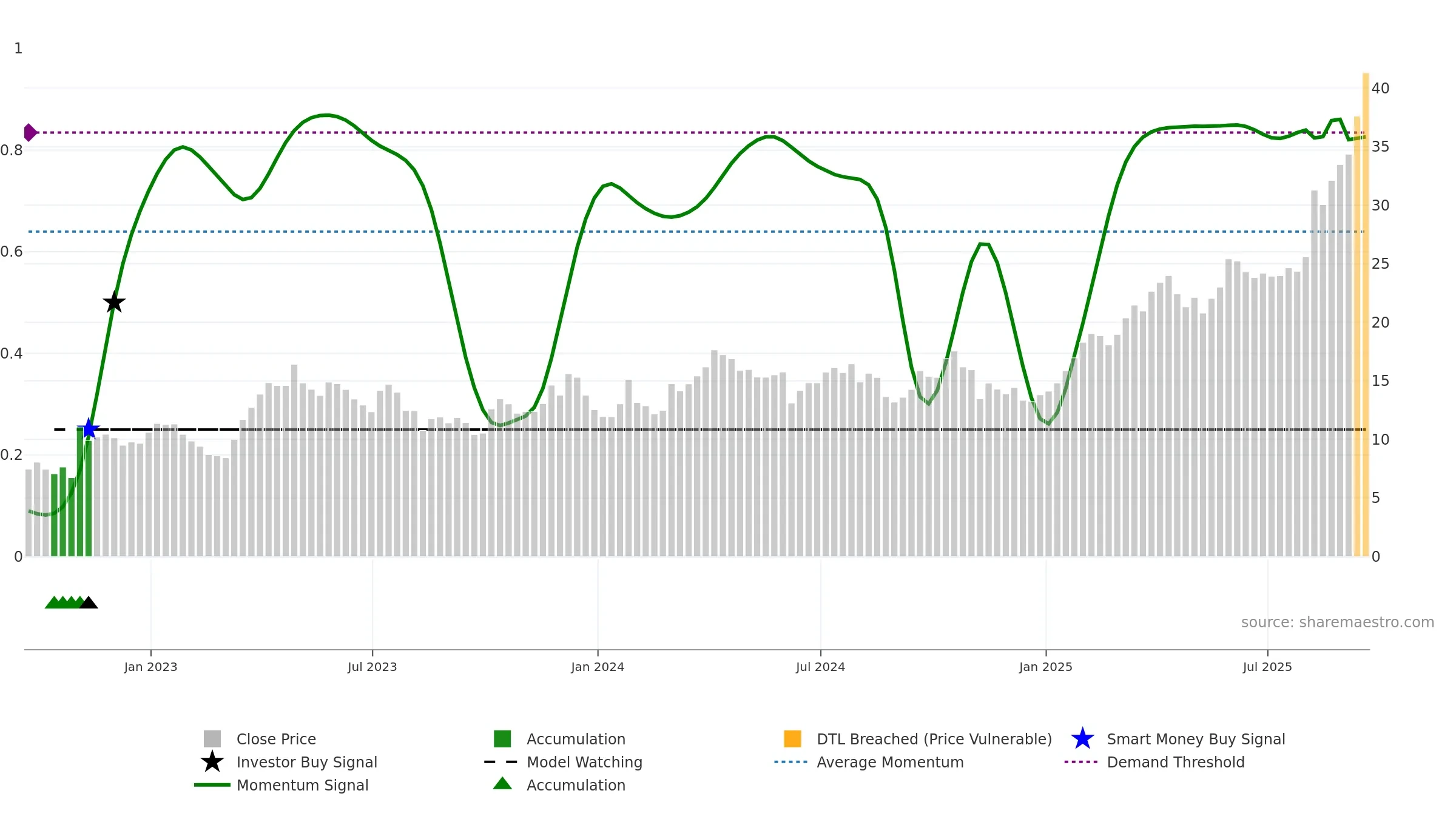Click the blue star legend icon

pyautogui.click(x=1082, y=739)
